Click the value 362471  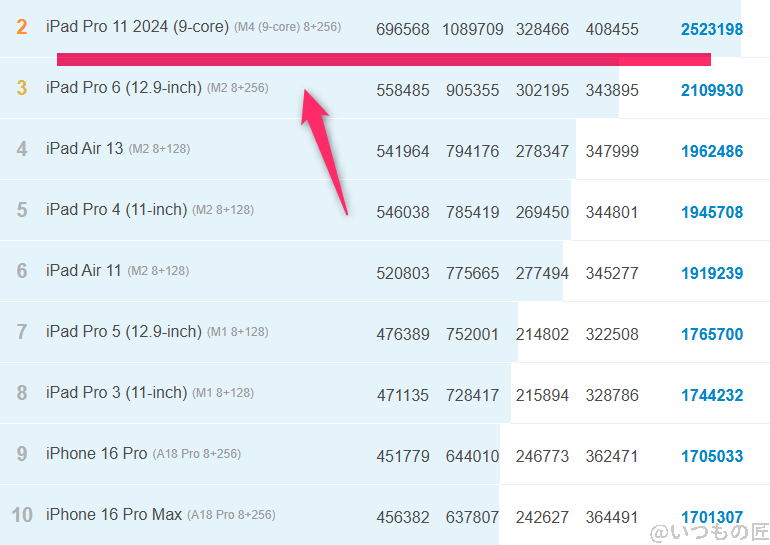612,457
